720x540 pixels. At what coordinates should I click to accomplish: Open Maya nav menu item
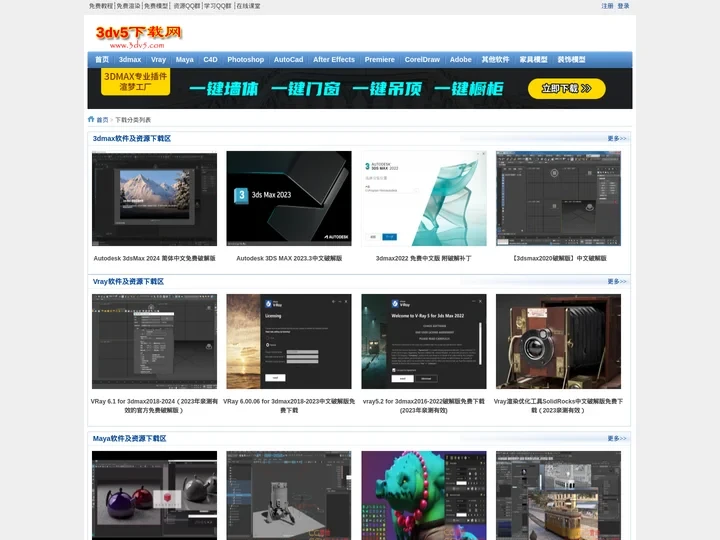coord(185,60)
